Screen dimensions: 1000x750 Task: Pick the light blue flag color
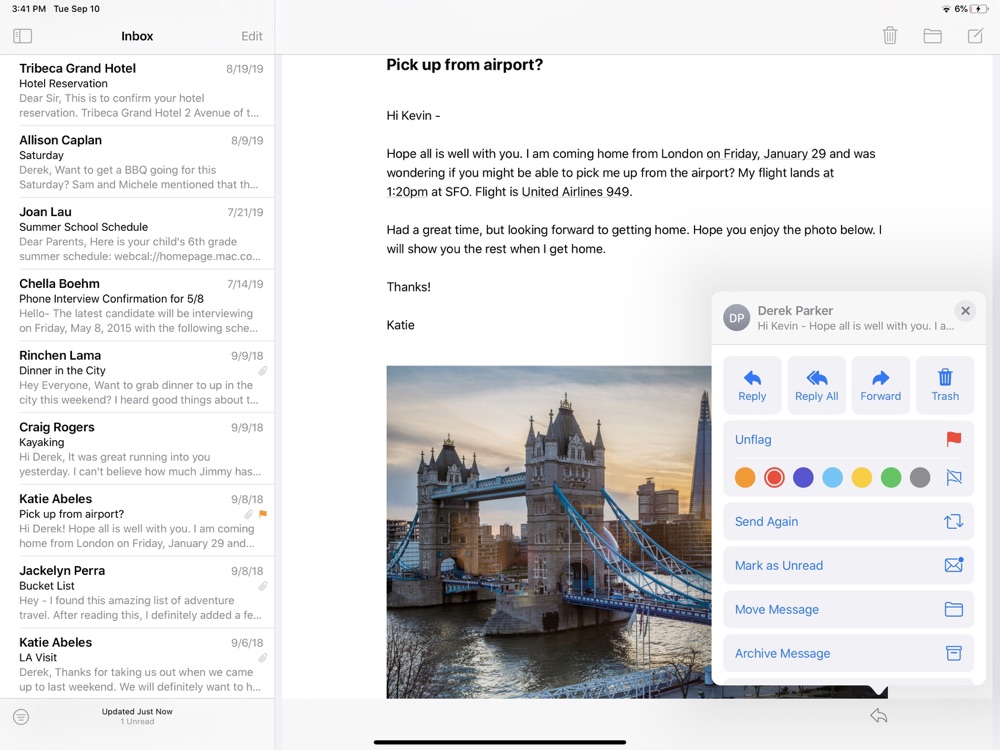[x=832, y=477]
